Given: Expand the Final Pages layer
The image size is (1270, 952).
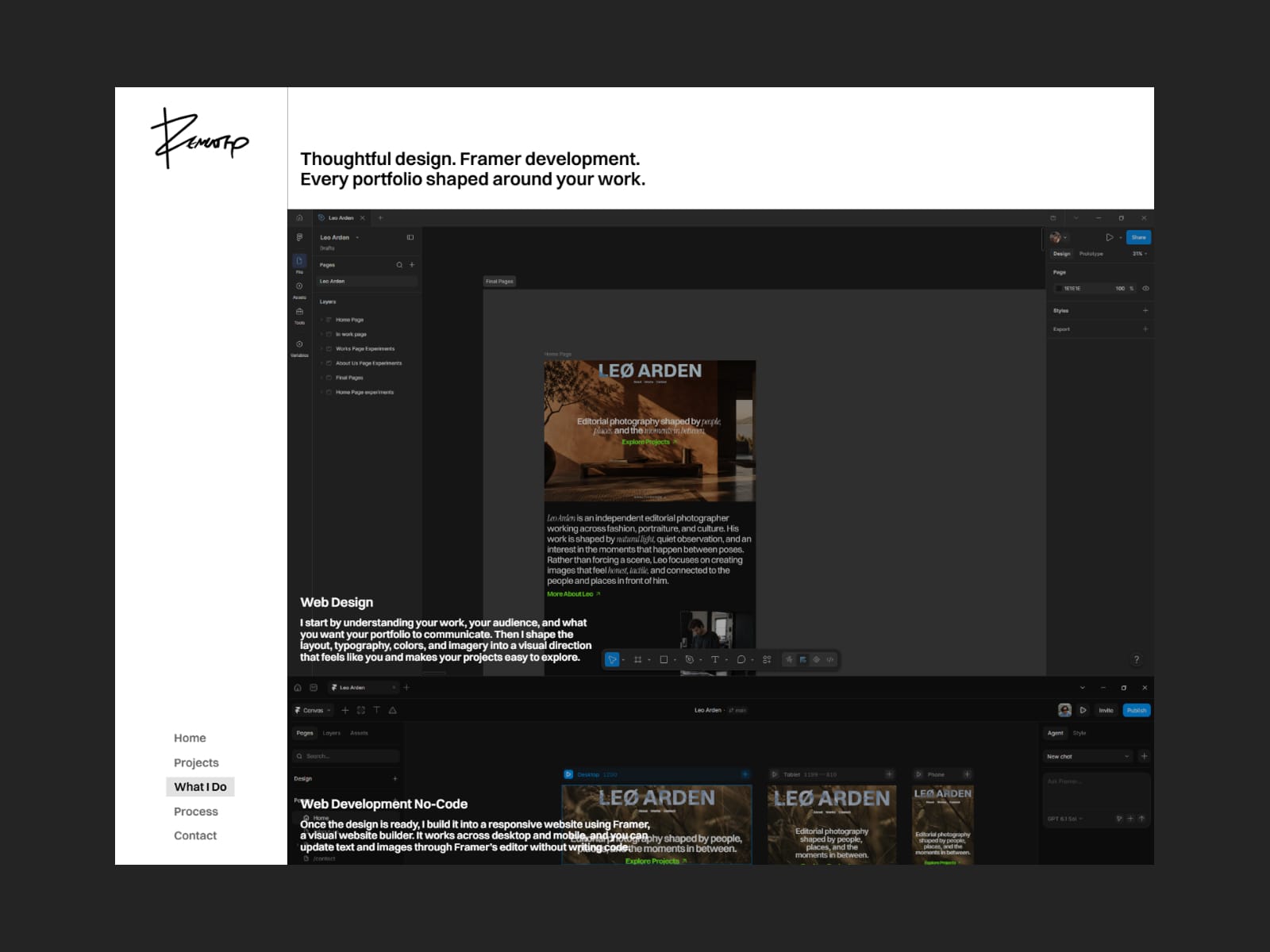Looking at the screenshot, I should point(321,378).
